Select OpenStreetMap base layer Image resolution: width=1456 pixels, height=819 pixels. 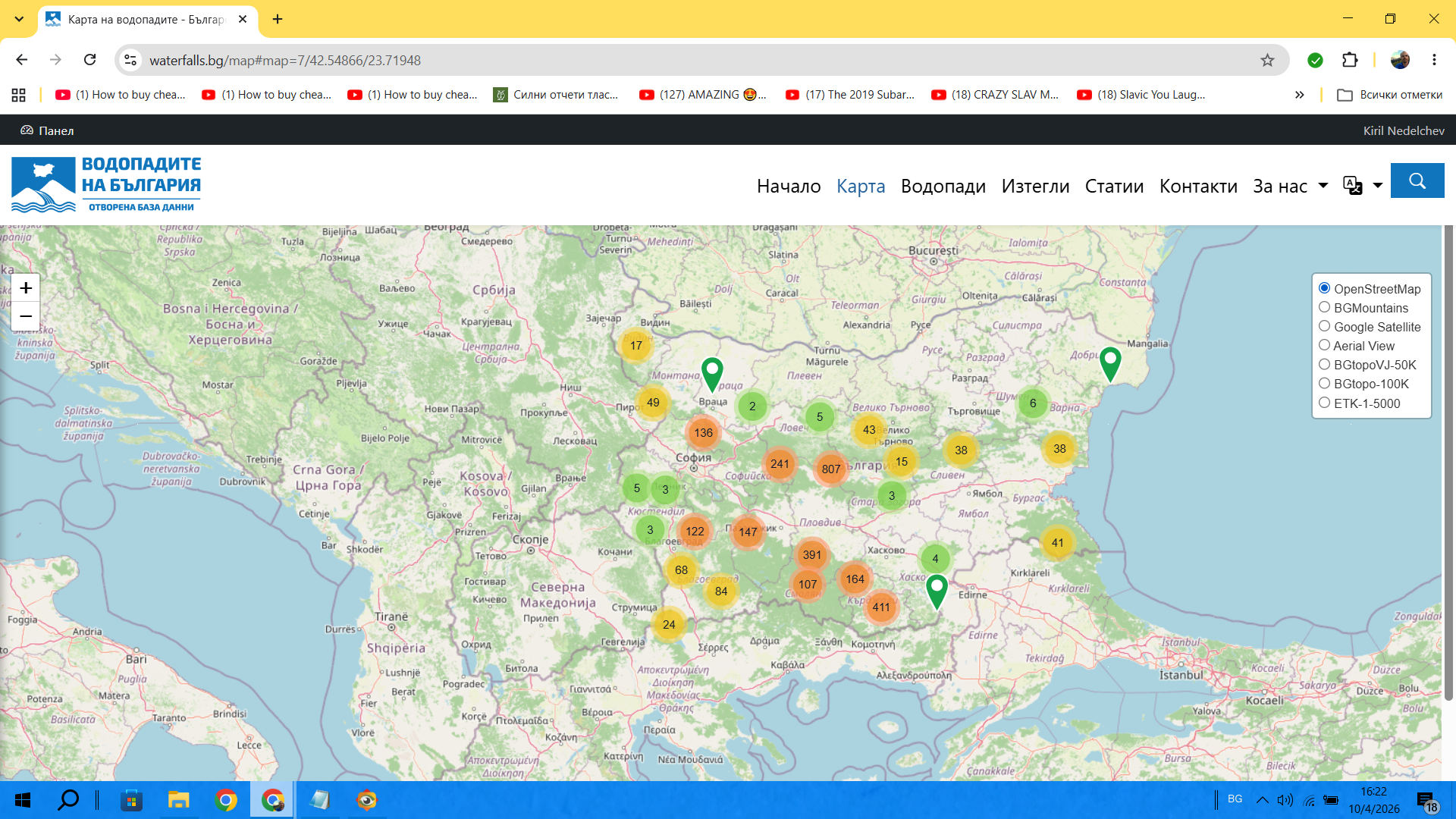(1324, 288)
